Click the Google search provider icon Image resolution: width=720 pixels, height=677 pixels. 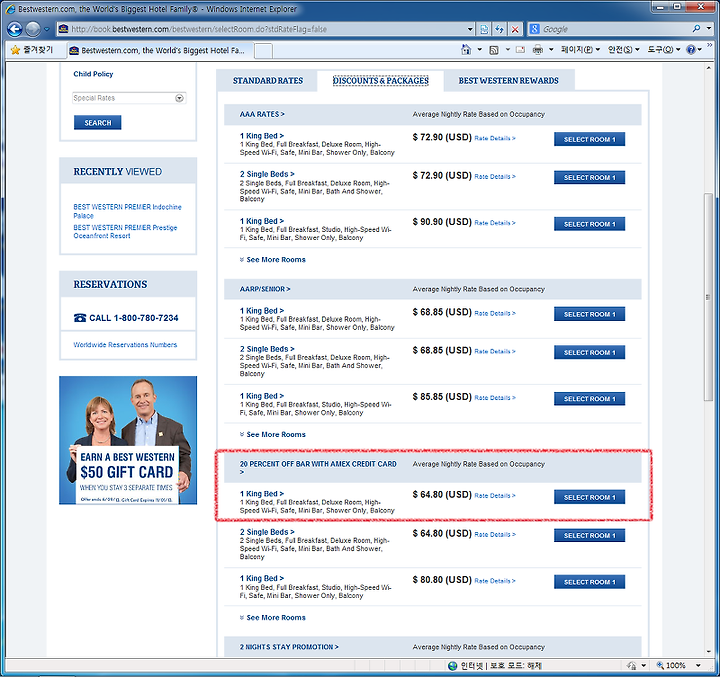click(534, 29)
